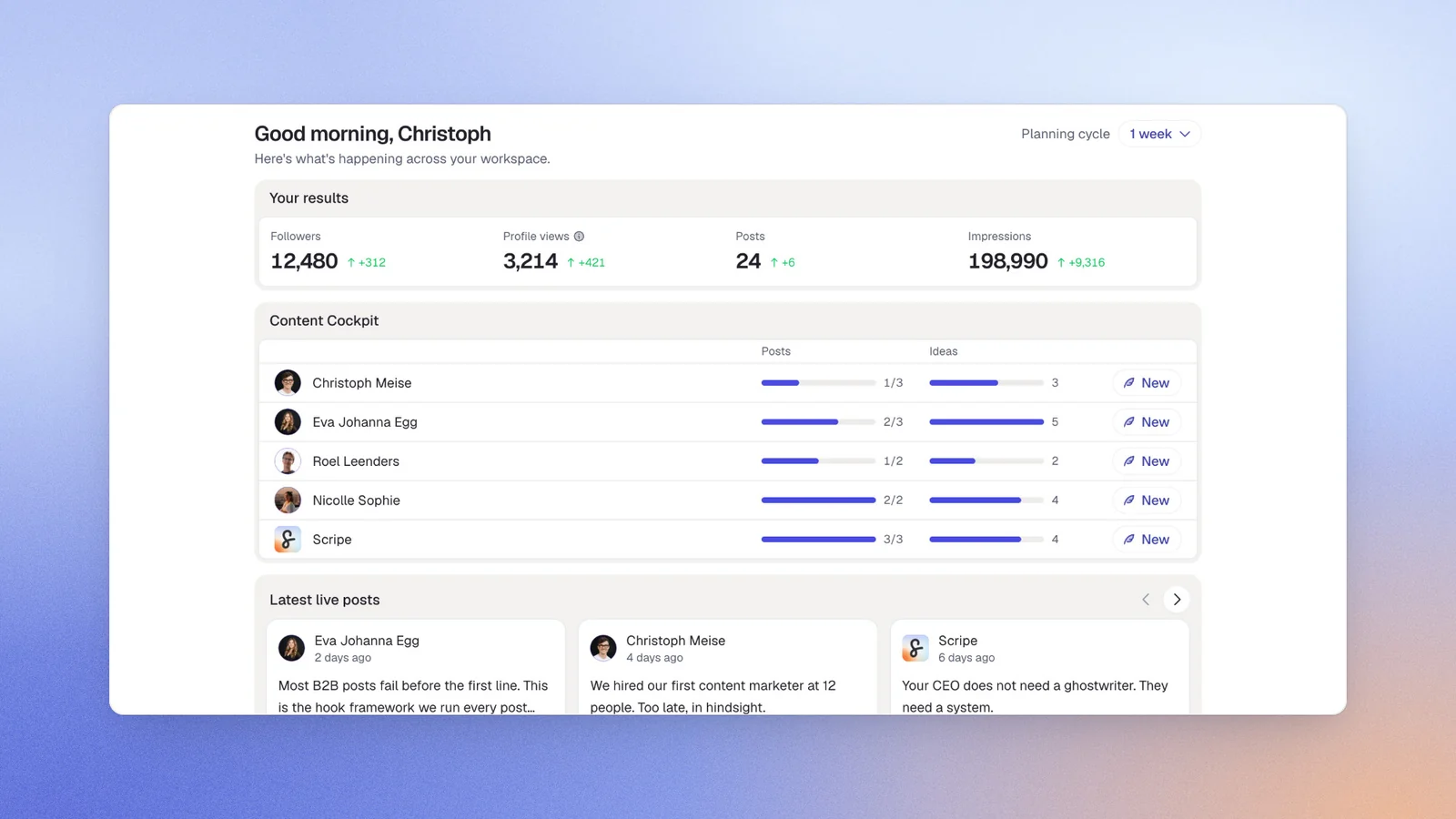Click Christoph Meise posts progress bar
The width and height of the screenshot is (1456, 819).
(x=818, y=383)
